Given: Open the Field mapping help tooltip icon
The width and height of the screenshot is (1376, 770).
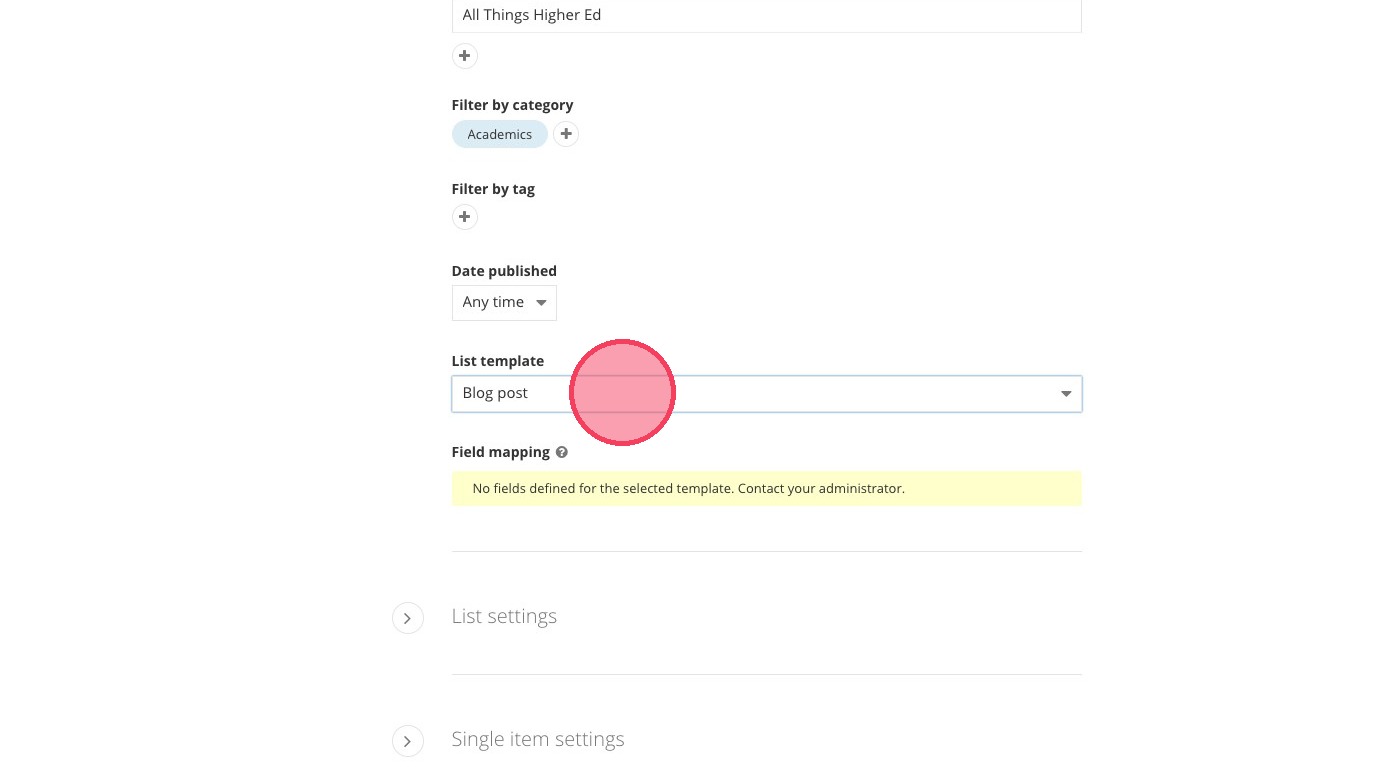Looking at the screenshot, I should tap(562, 452).
